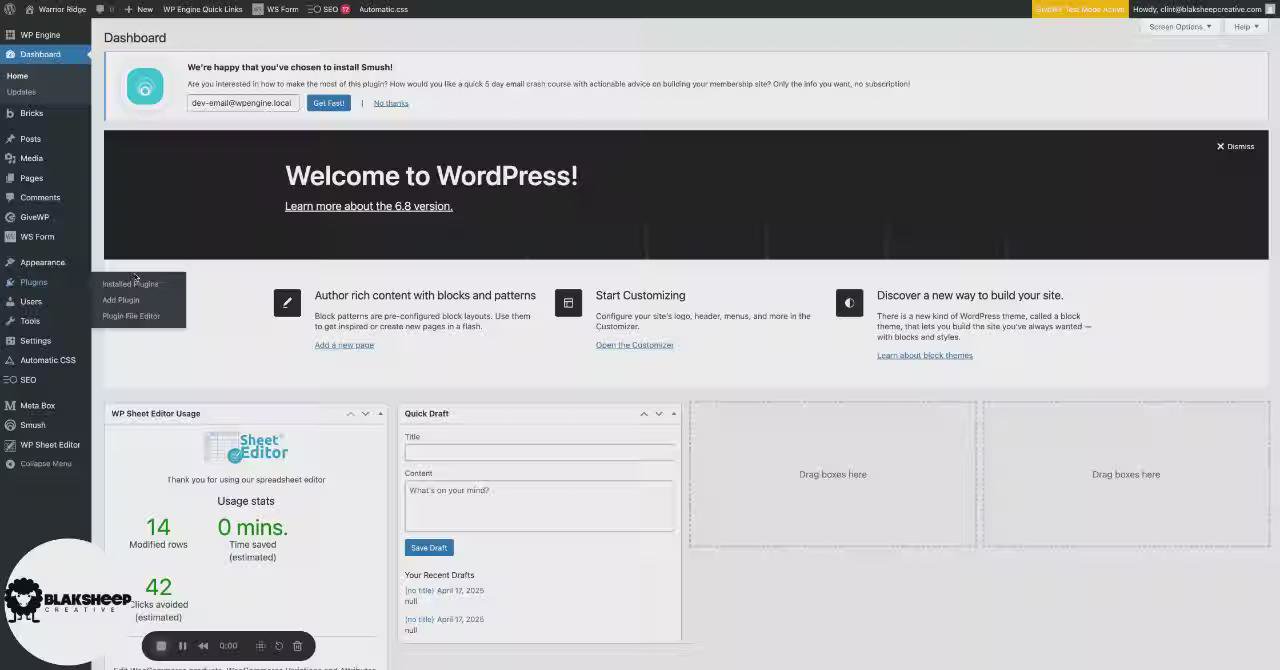Go to Updates under Dashboard
The width and height of the screenshot is (1280, 670).
pyautogui.click(x=21, y=92)
